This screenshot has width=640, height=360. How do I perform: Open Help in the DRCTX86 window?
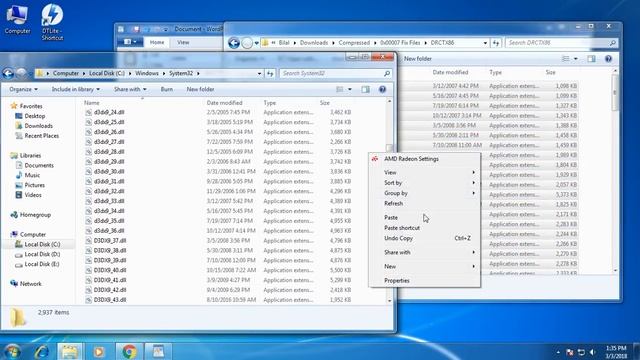click(608, 59)
